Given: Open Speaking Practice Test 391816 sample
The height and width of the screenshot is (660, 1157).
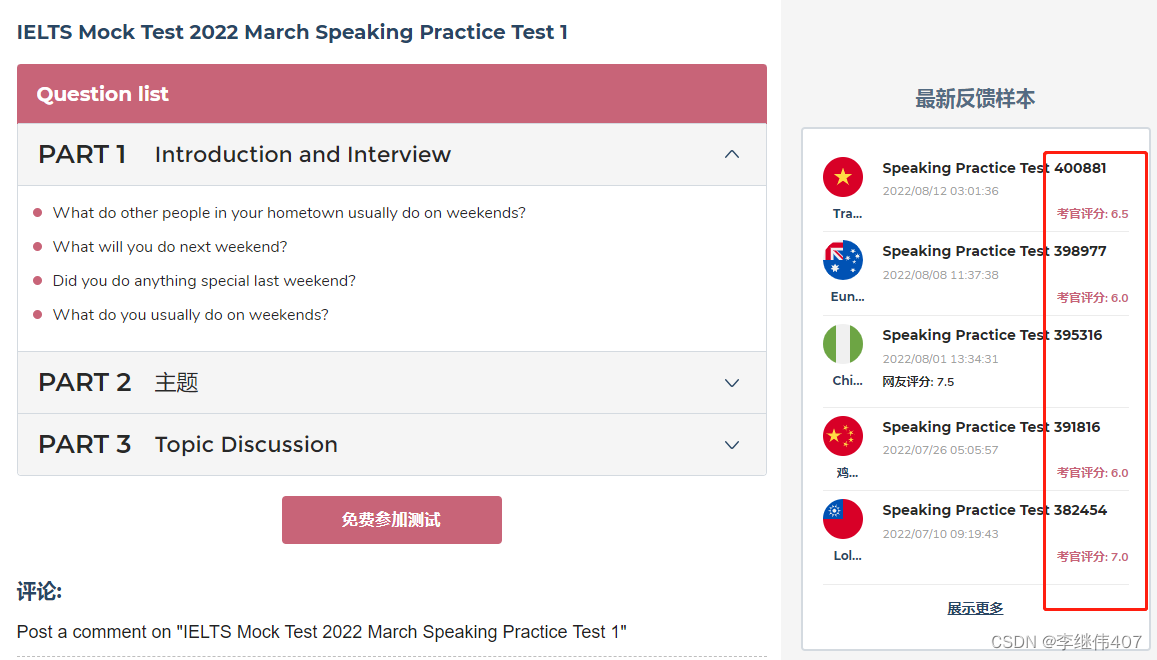Looking at the screenshot, I should click(x=991, y=427).
